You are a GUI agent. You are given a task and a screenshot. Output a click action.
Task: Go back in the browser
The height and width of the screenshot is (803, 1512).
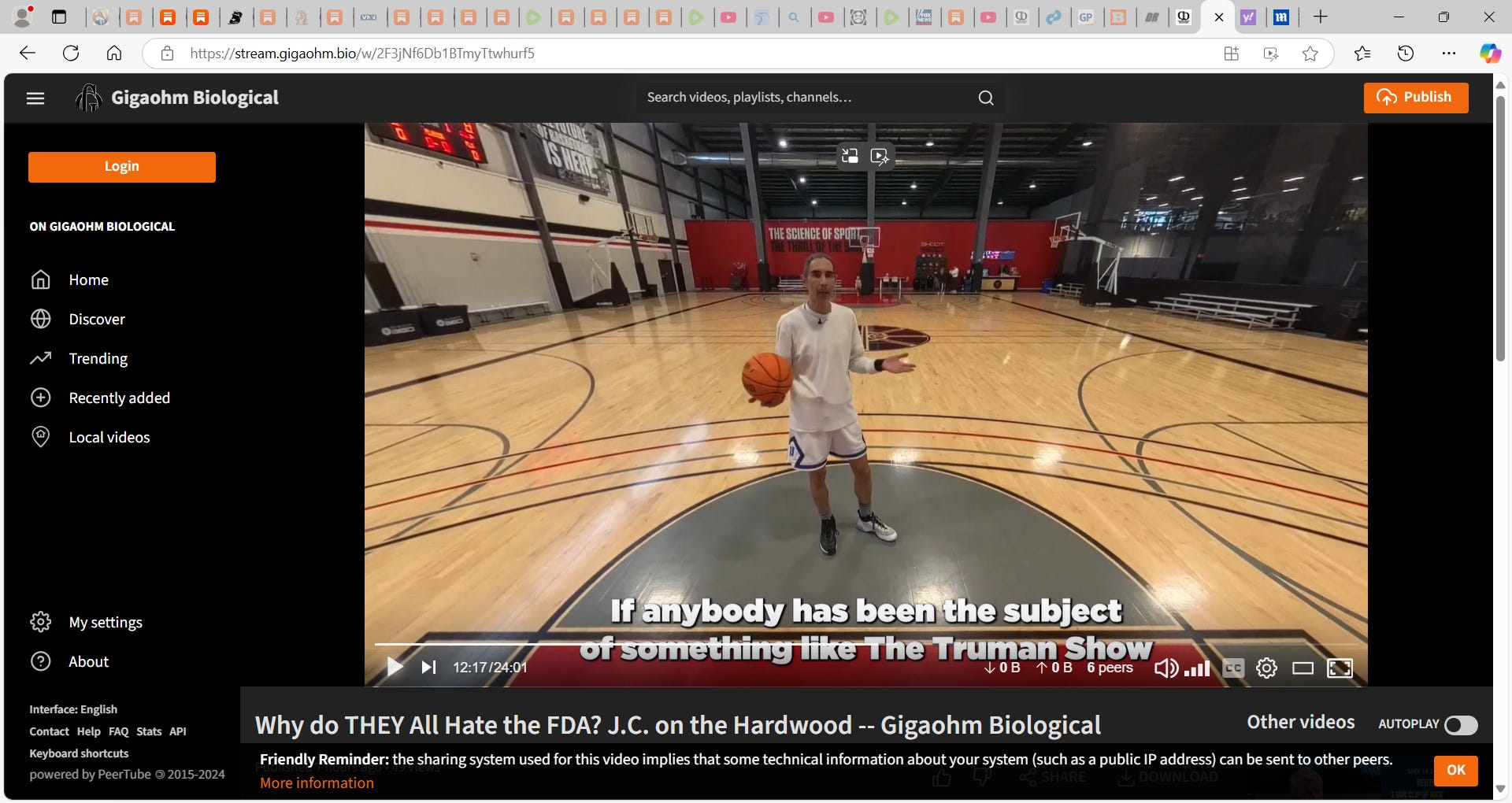click(28, 54)
